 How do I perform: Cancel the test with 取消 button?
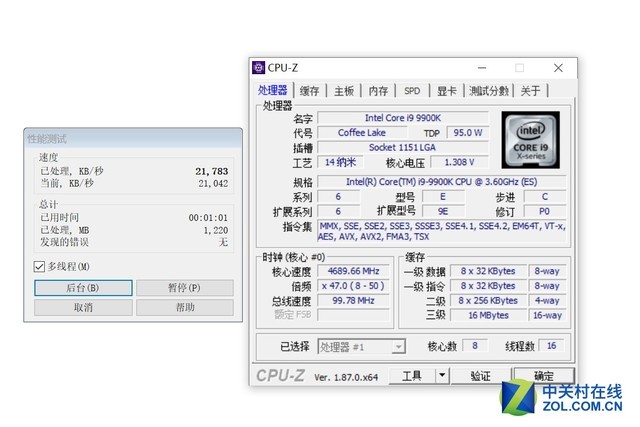coord(83,307)
